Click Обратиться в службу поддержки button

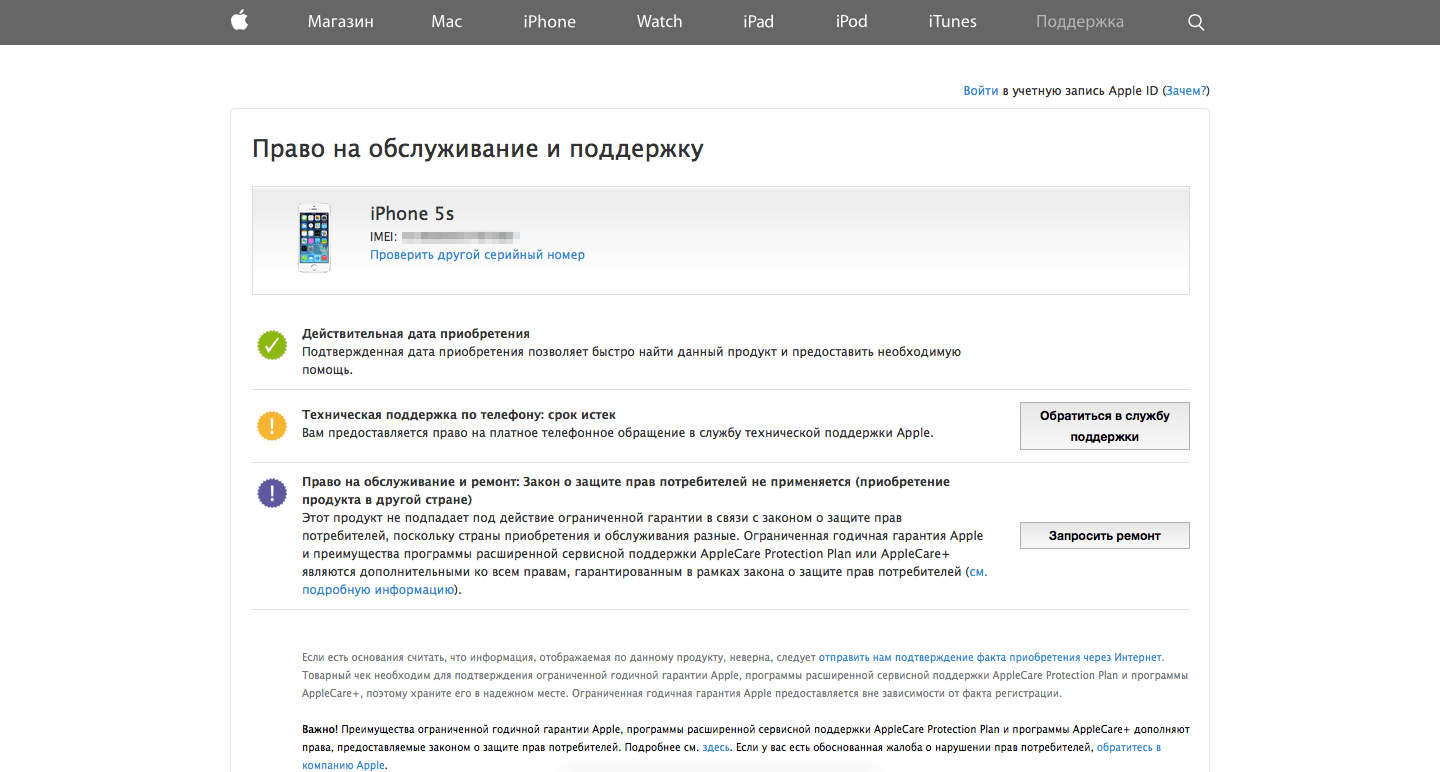click(1105, 426)
